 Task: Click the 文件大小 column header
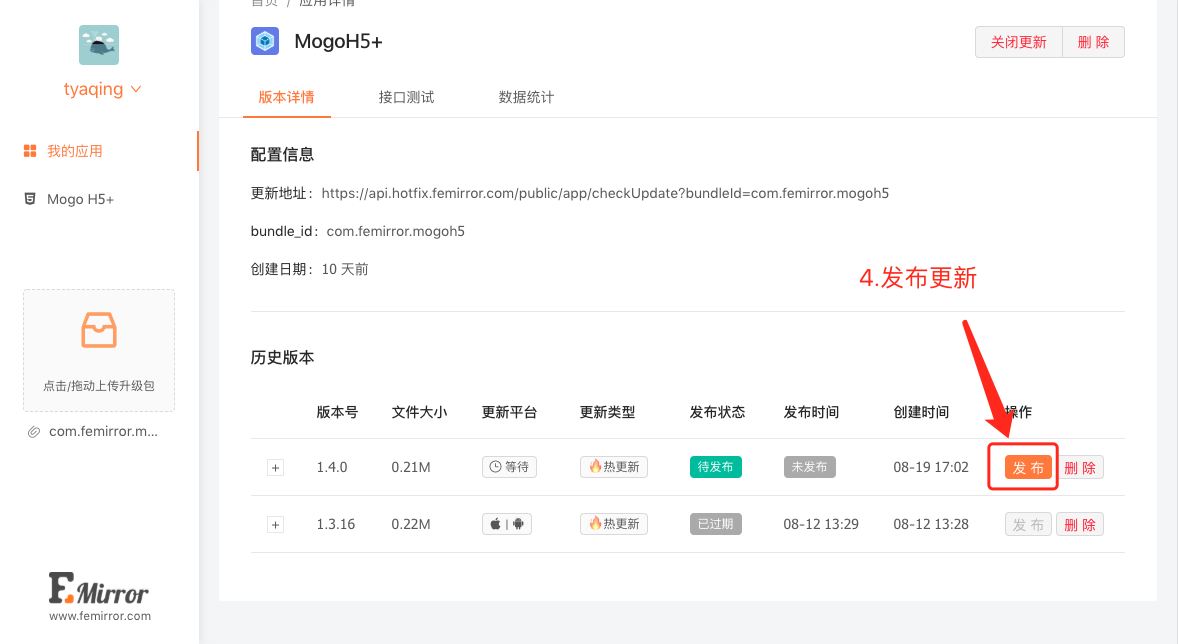coord(419,412)
